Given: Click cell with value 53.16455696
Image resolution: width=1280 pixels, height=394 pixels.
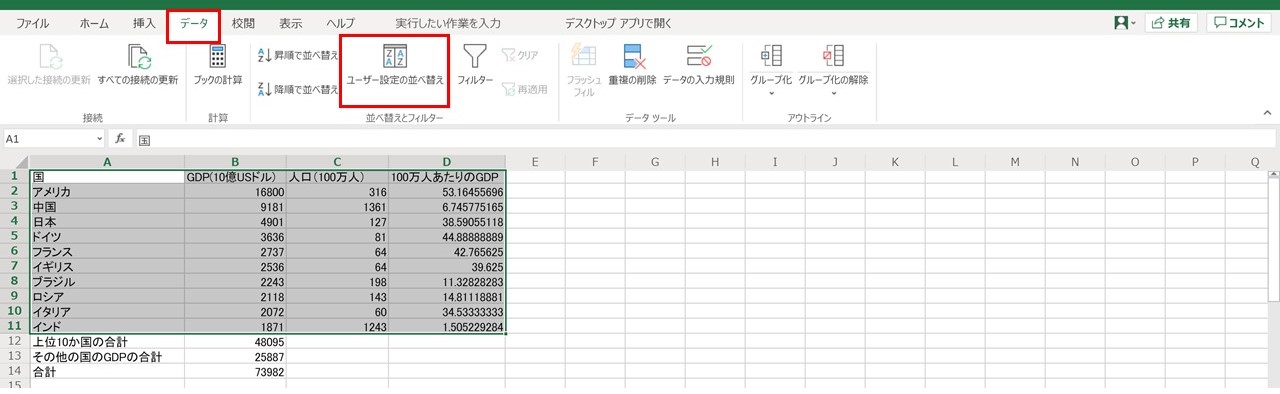Looking at the screenshot, I should tap(447, 191).
